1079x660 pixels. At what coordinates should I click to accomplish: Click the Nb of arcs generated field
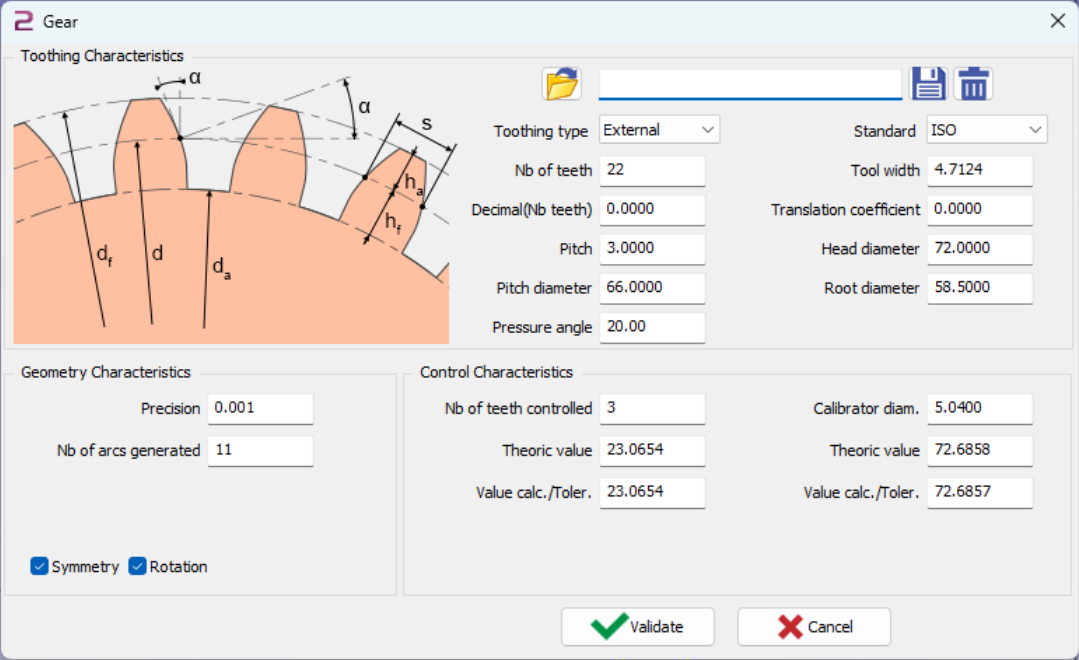point(260,450)
